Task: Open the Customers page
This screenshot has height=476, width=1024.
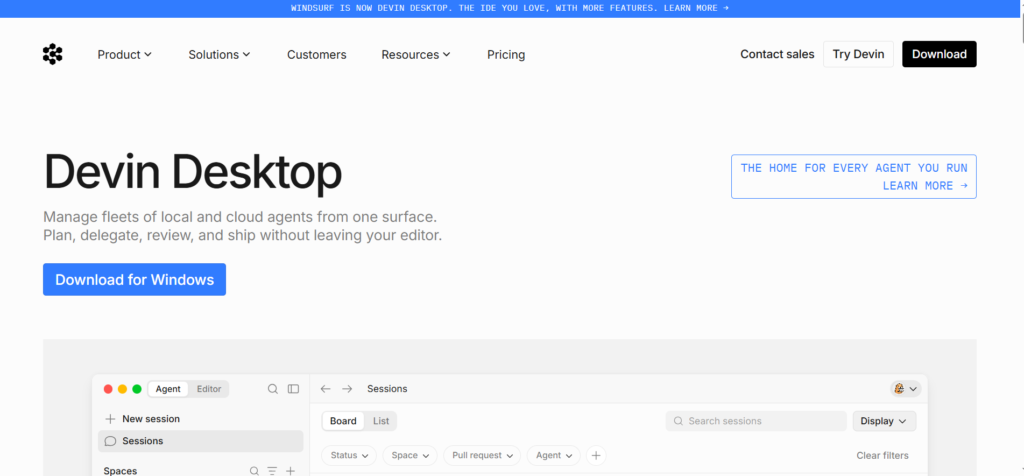Action: pos(317,55)
